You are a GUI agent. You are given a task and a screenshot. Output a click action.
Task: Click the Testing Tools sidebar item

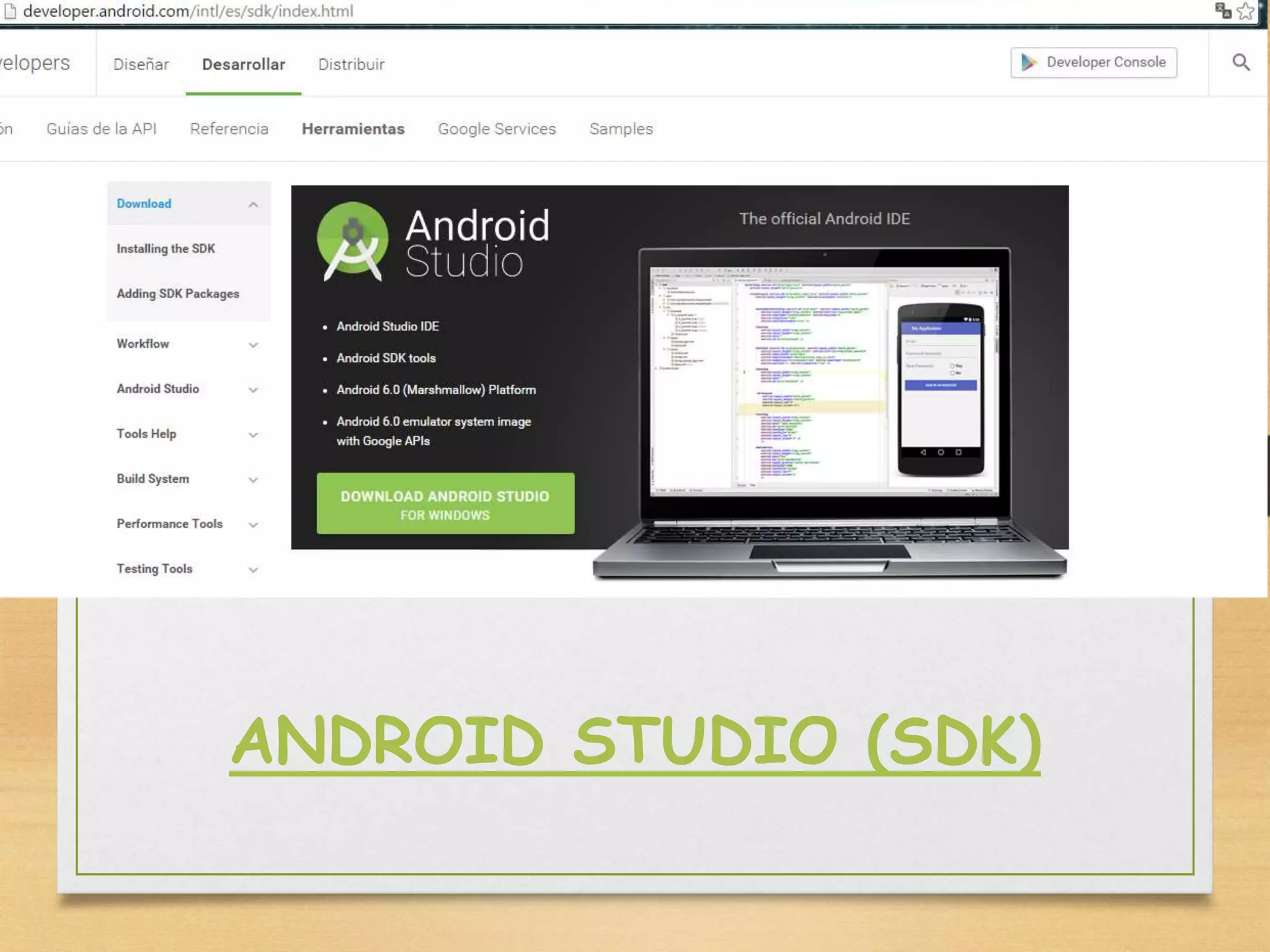point(154,568)
